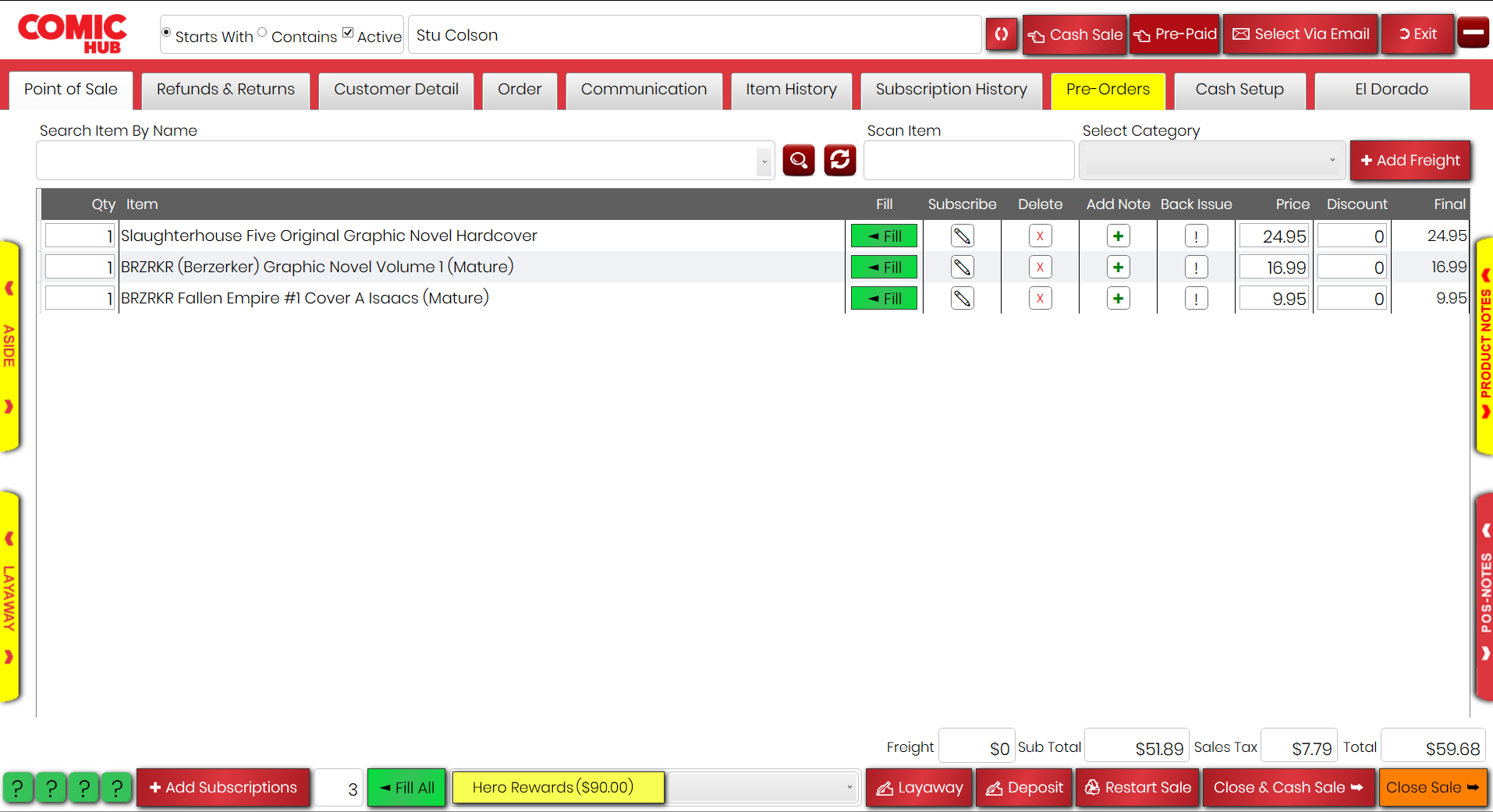1493x812 pixels.
Task: Click the Layaway button
Action: pyautogui.click(x=919, y=788)
